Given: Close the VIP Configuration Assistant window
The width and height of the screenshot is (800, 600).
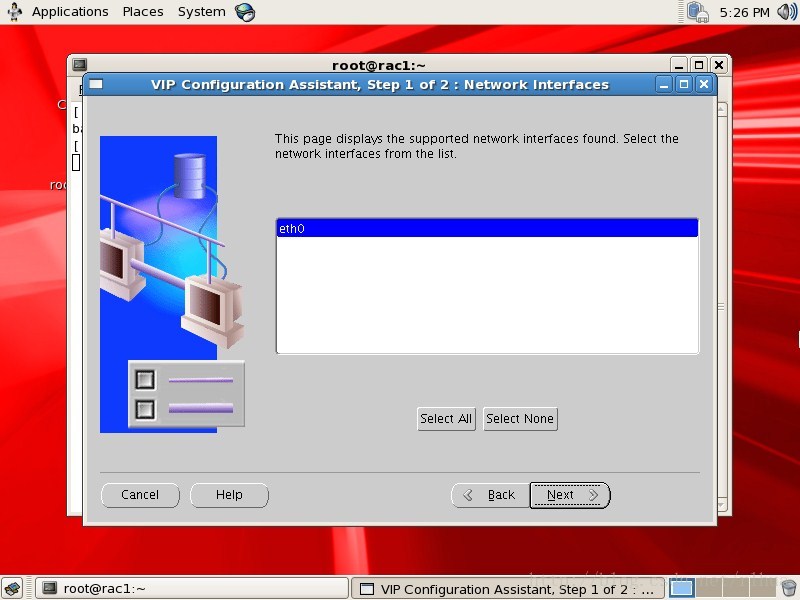Looking at the screenshot, I should pyautogui.click(x=704, y=85).
